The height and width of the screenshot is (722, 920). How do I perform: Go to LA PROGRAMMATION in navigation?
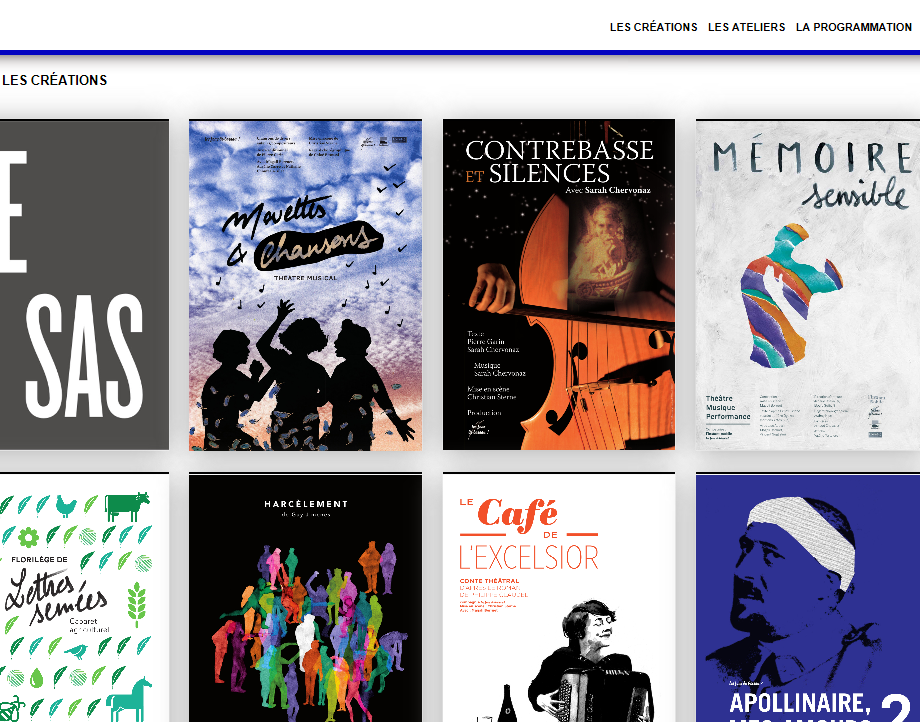point(854,27)
